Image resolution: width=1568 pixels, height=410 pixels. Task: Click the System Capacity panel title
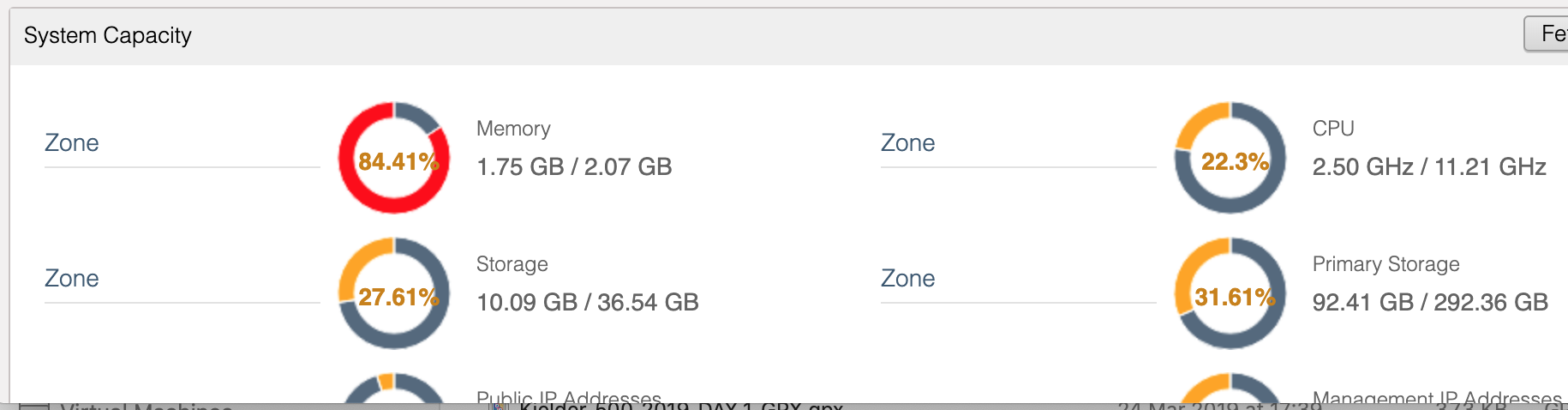coord(108,35)
